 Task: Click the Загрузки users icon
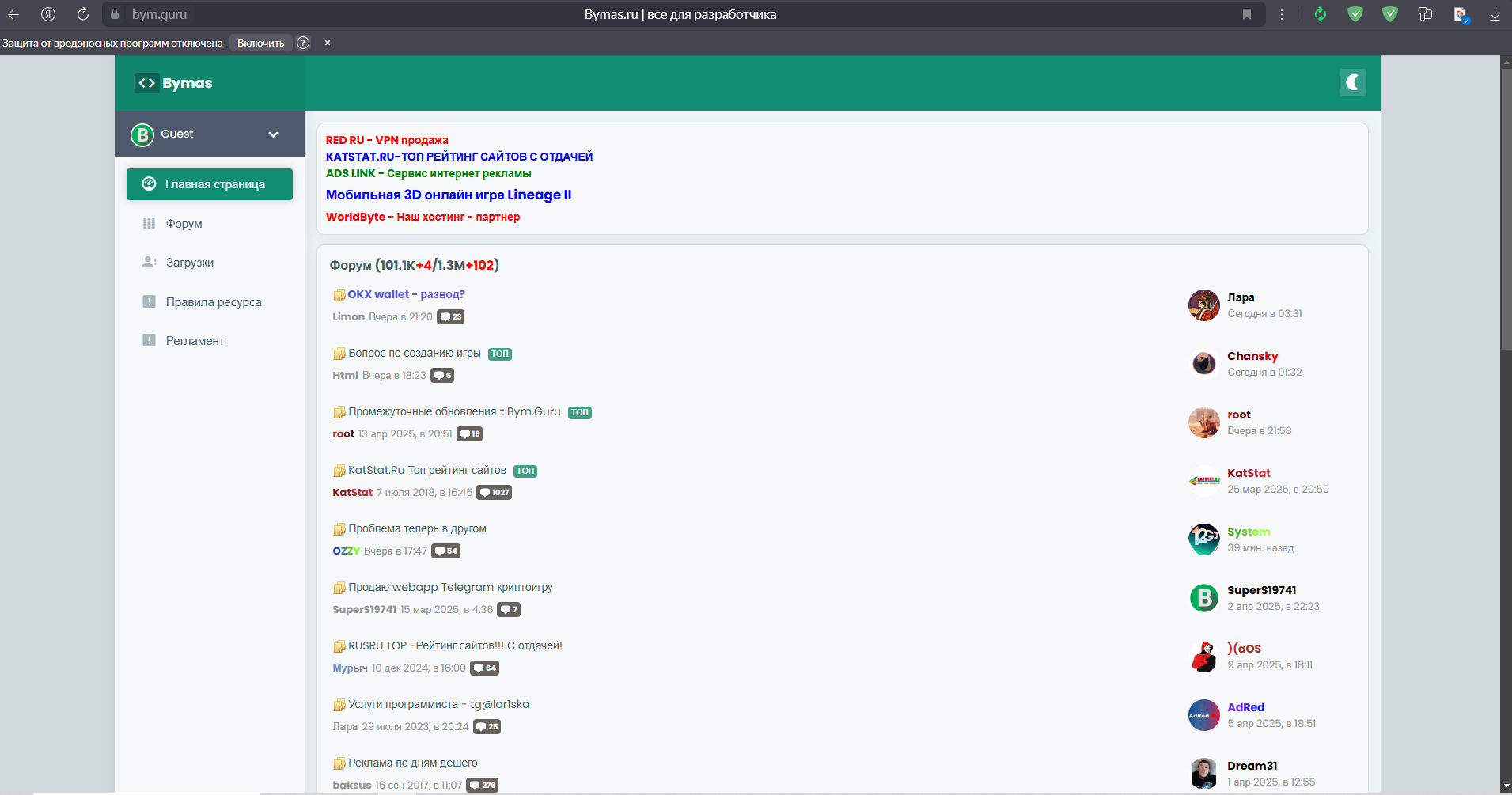coord(149,263)
